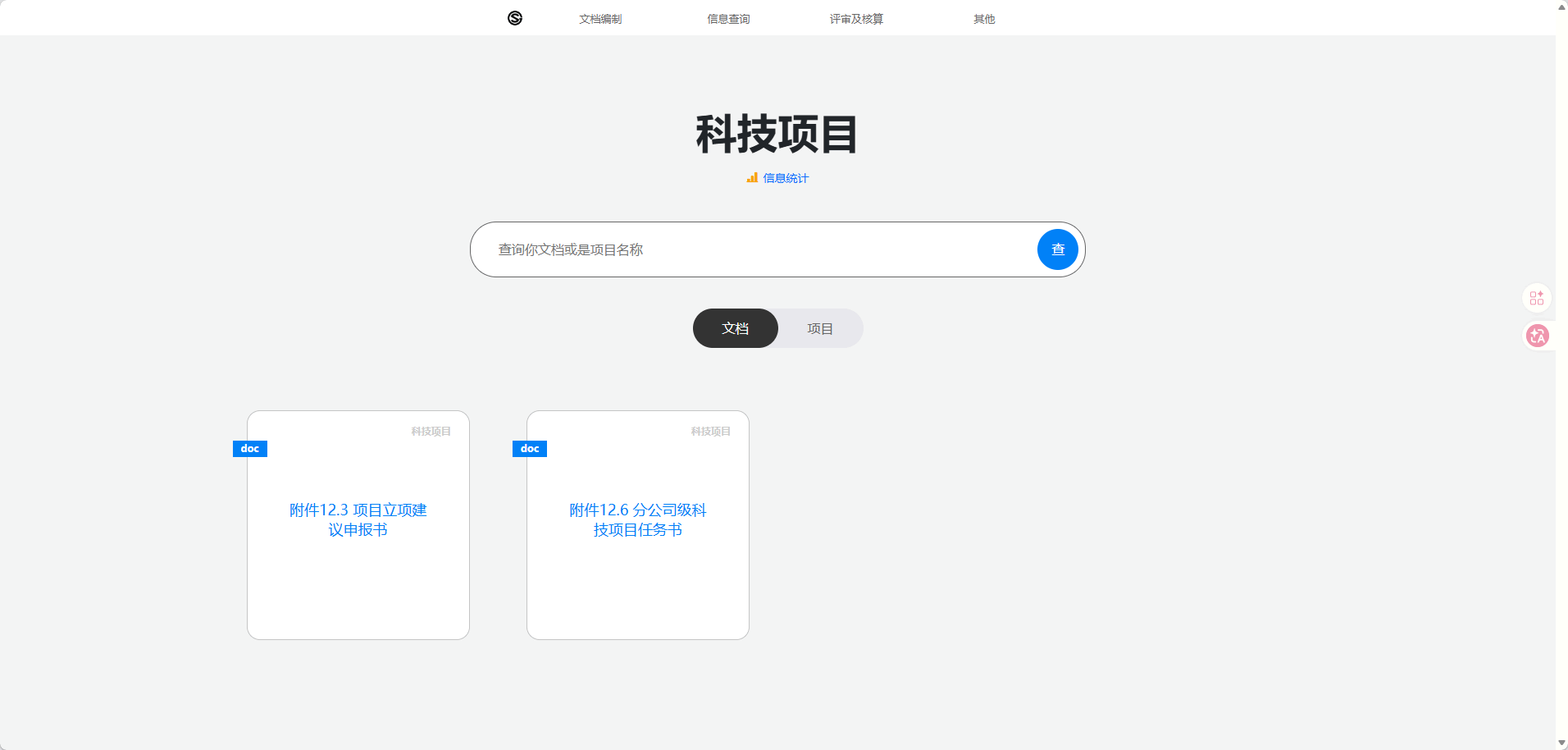Click the site logo icon in header

point(515,18)
